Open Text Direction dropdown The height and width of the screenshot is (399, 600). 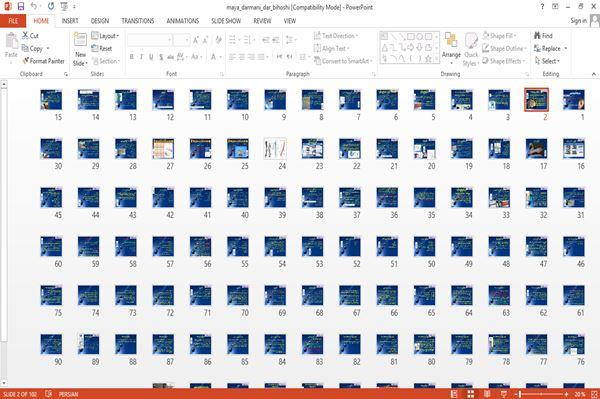[336, 36]
